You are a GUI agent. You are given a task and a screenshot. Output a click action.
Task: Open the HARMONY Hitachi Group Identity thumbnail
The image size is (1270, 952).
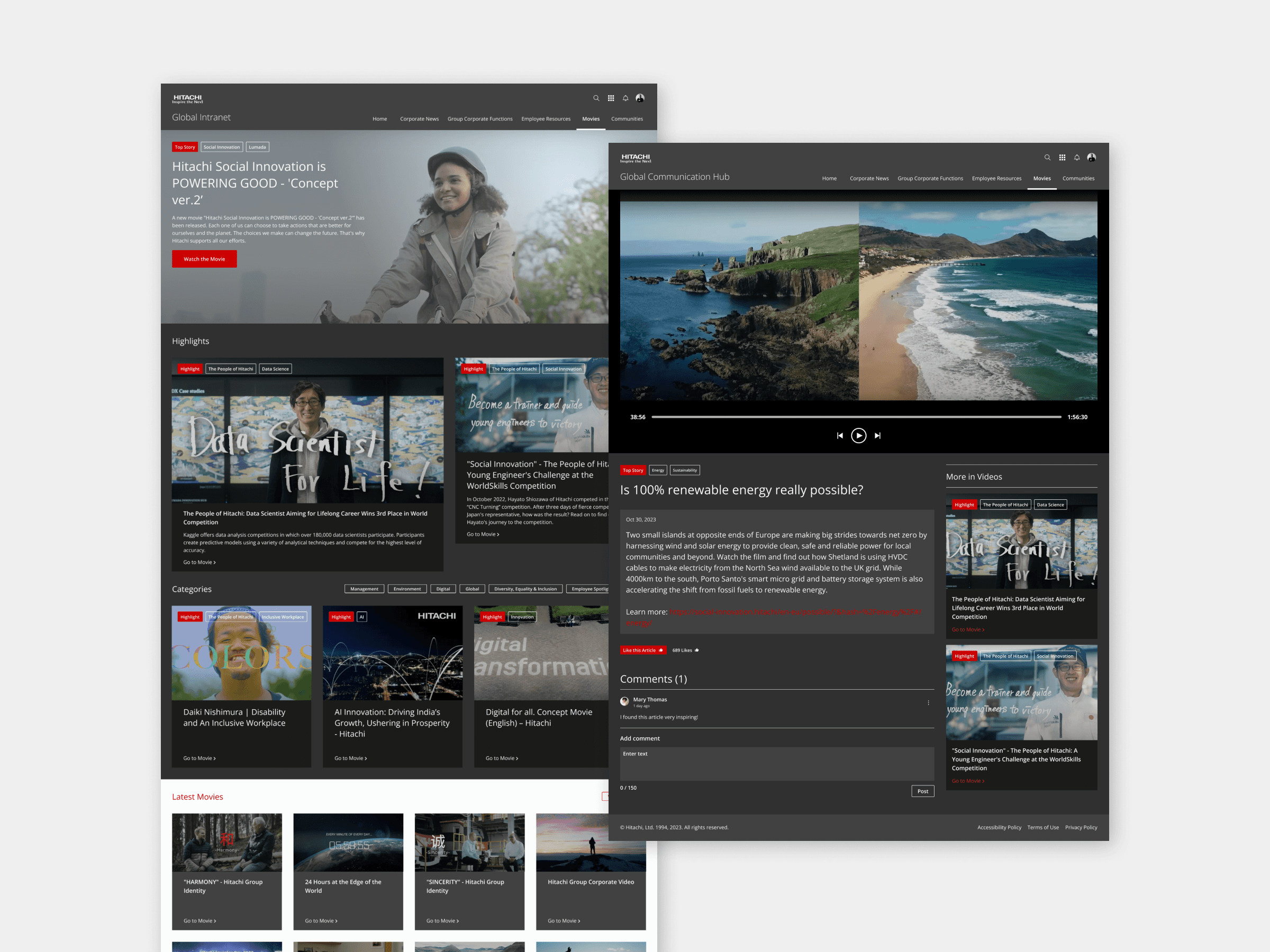click(227, 842)
